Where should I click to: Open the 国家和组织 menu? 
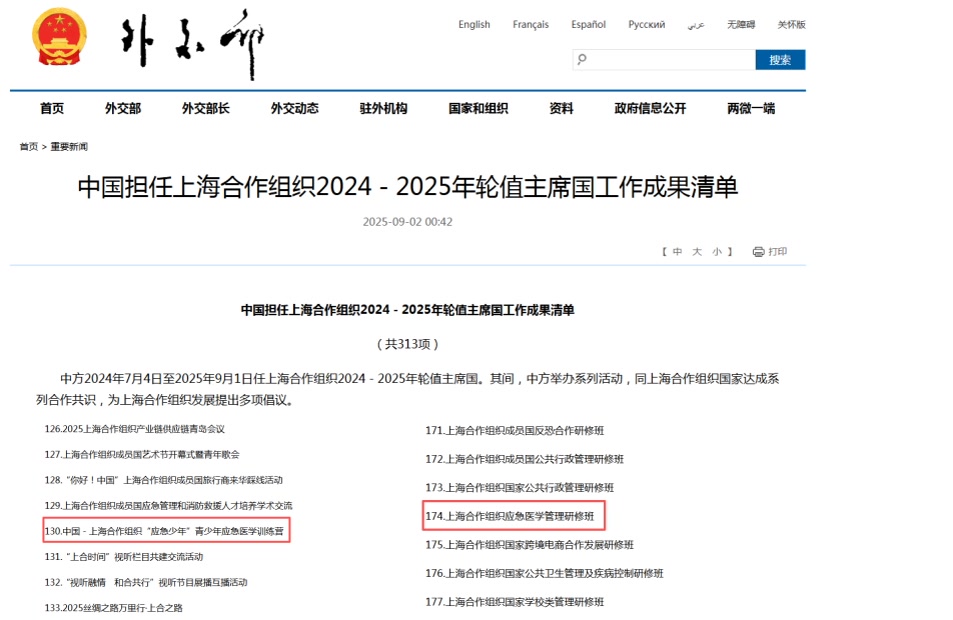point(478,109)
